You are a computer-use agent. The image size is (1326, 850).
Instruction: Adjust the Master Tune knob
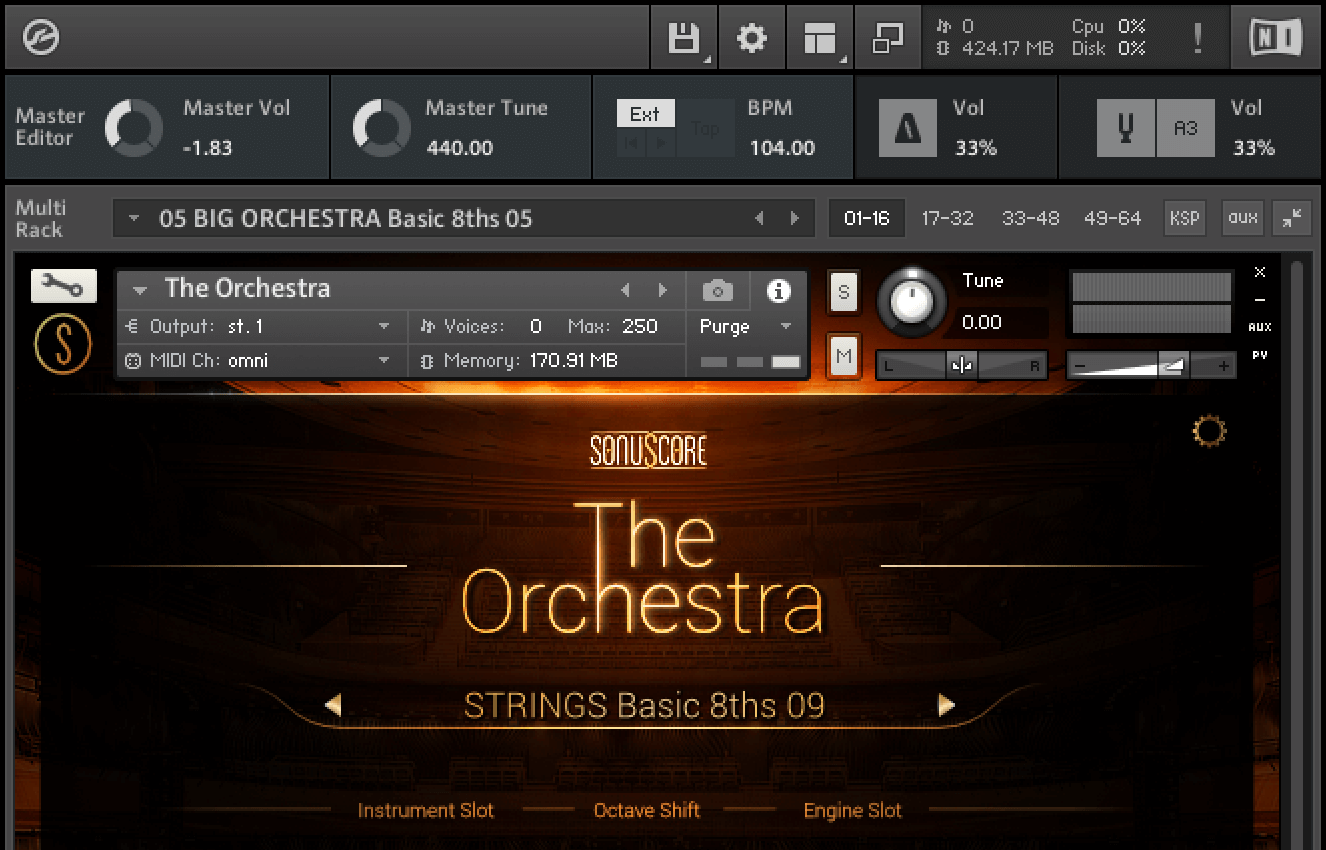[382, 128]
